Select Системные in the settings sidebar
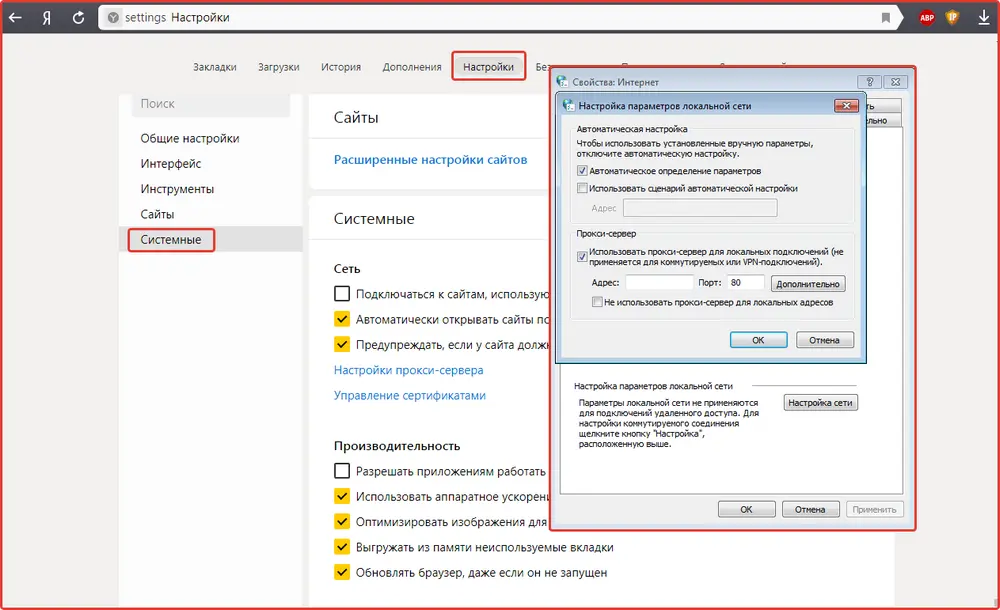This screenshot has height=610, width=1000. tap(171, 240)
